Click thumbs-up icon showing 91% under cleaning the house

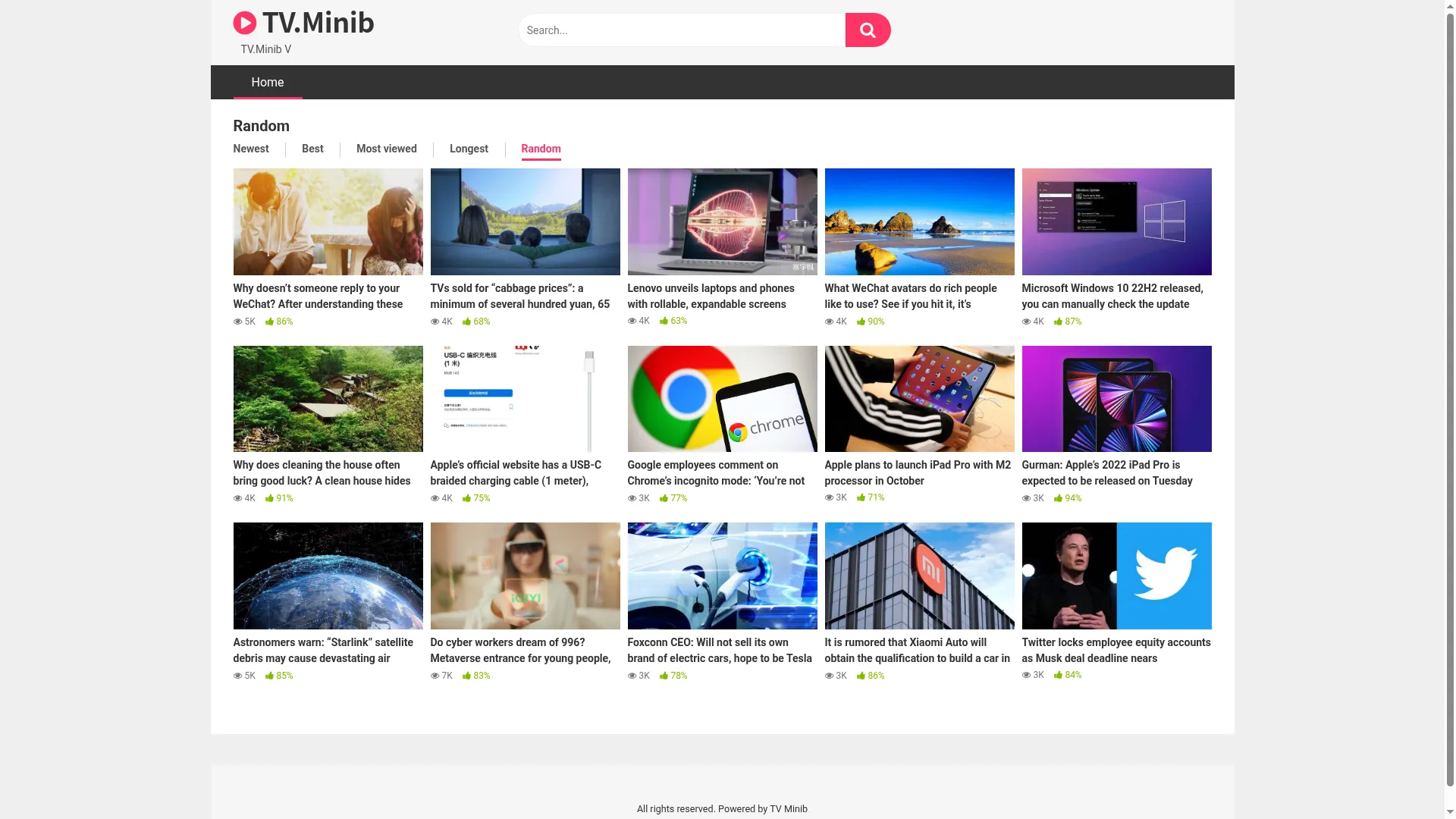tap(269, 498)
